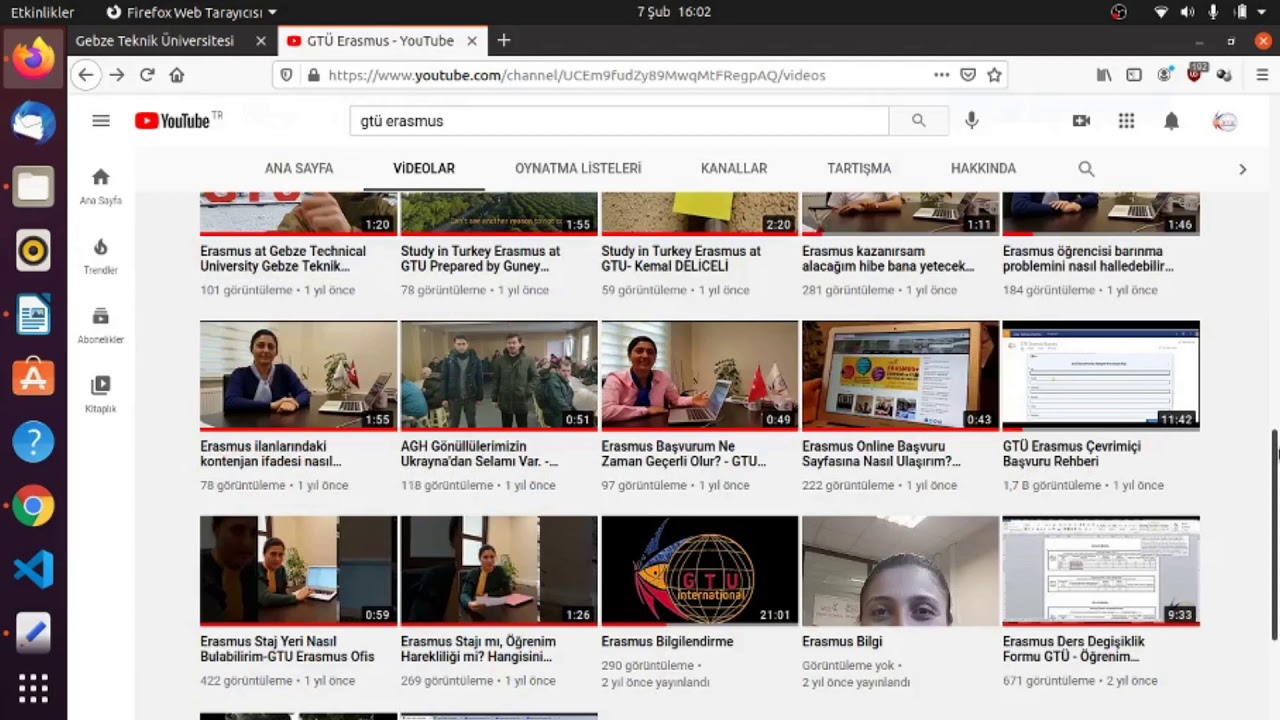The image size is (1280, 720).
Task: Click the search magnifier button next to search box
Action: [918, 121]
